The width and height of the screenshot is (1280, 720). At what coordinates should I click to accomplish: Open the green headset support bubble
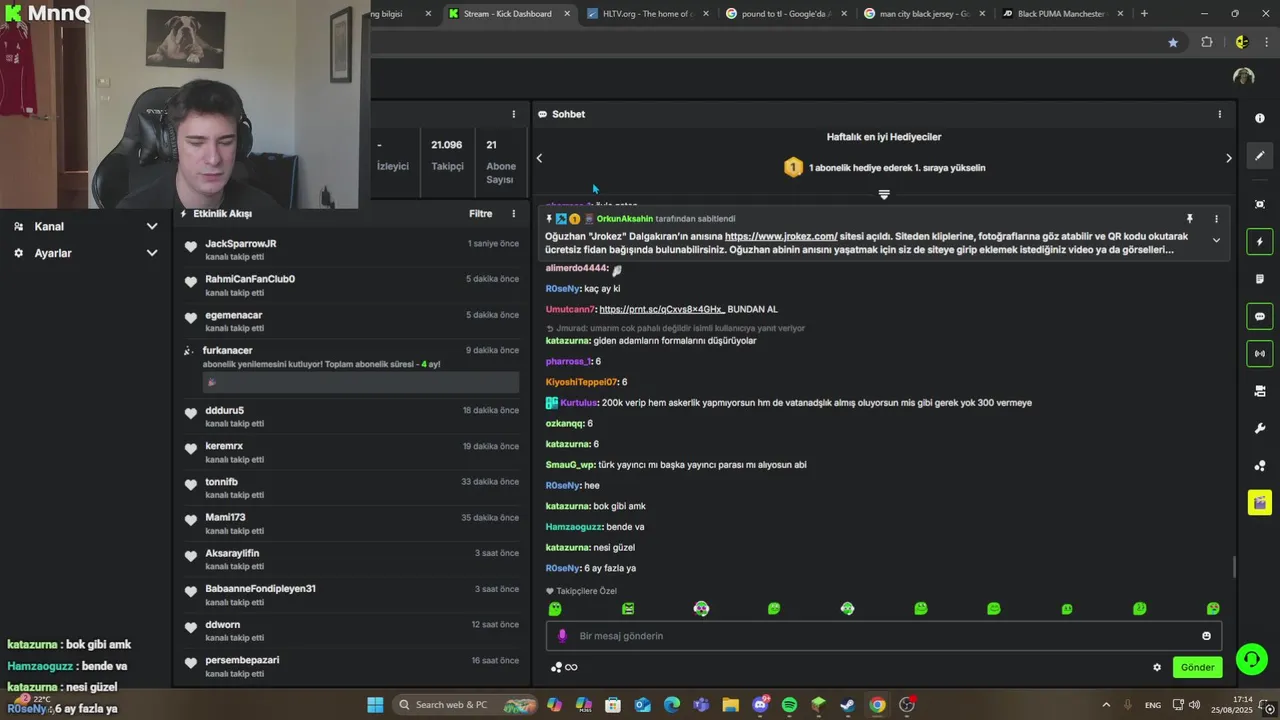(x=1251, y=658)
